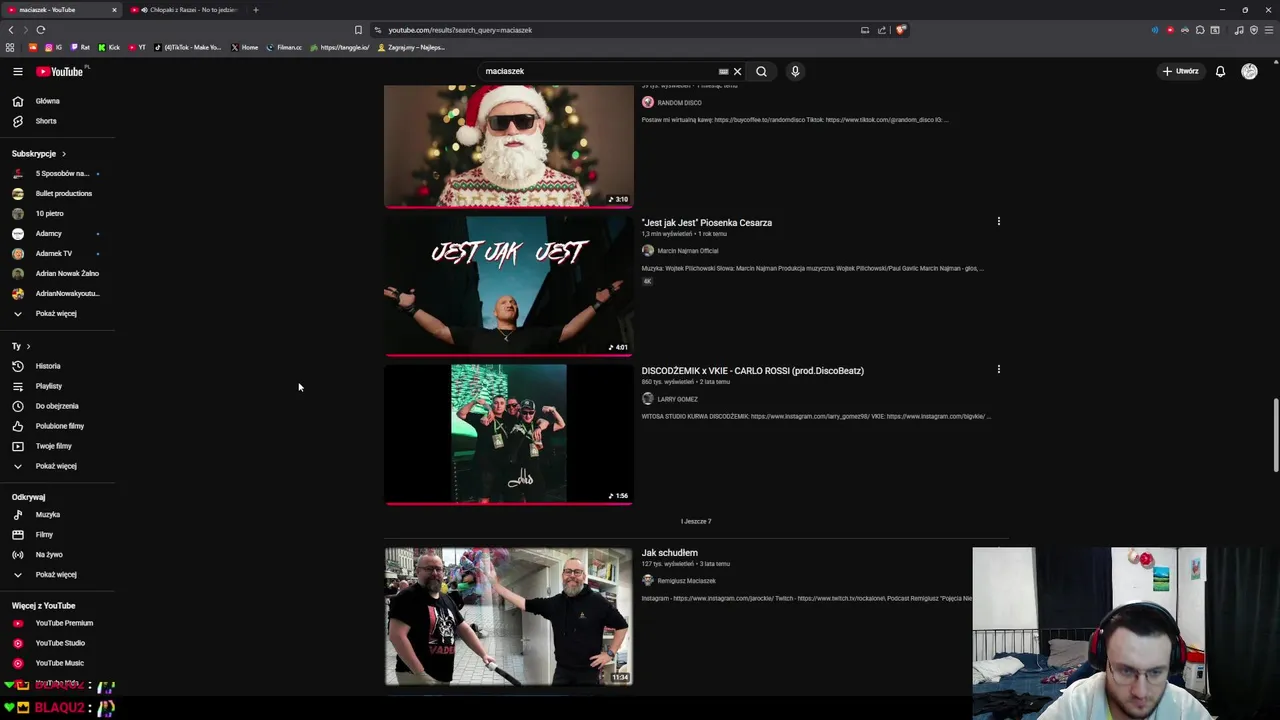This screenshot has width=1280, height=720.
Task: Open the Jak schudłem video thumbnail
Action: tap(508, 616)
